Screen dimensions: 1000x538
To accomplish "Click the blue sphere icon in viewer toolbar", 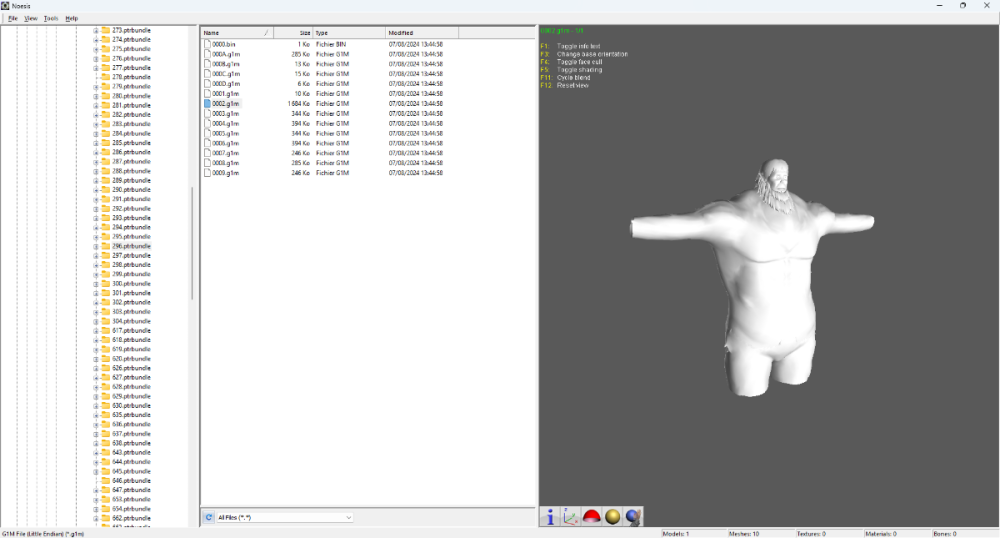I will (x=633, y=517).
